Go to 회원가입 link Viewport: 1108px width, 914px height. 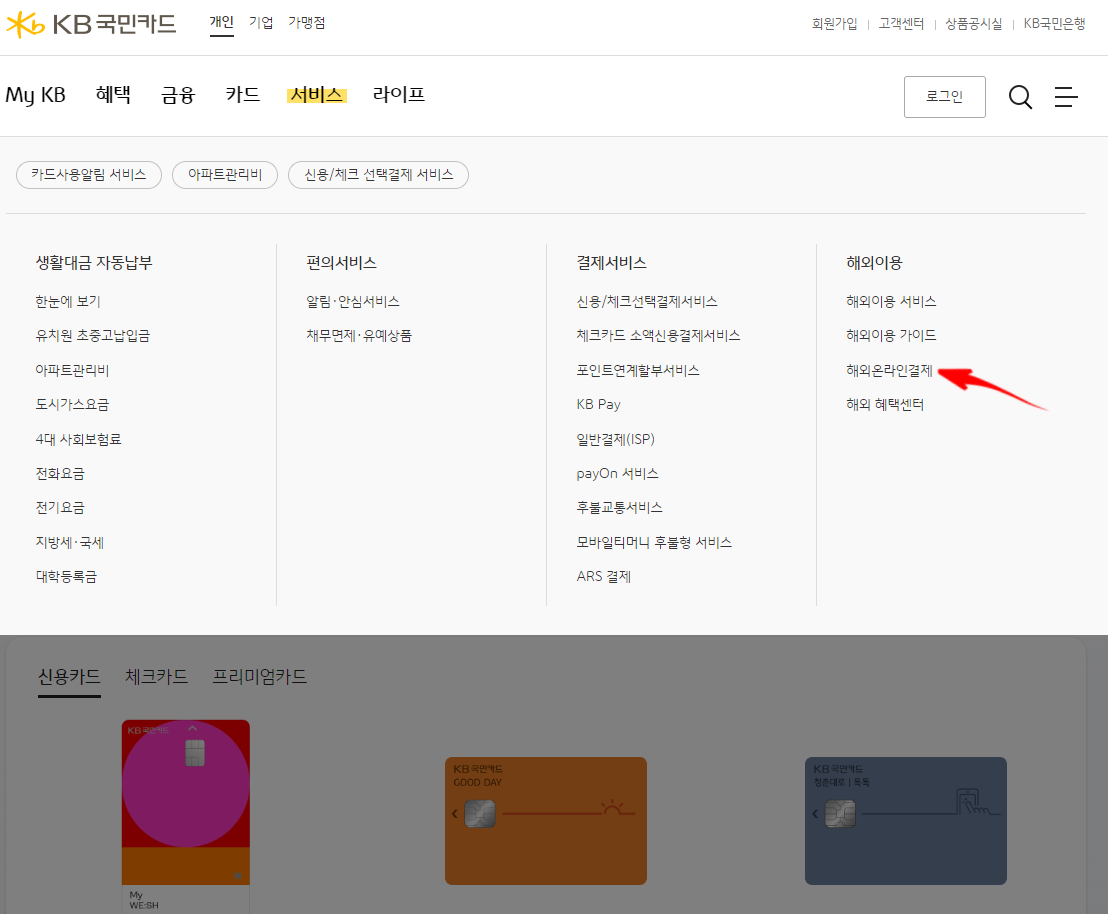pos(835,24)
